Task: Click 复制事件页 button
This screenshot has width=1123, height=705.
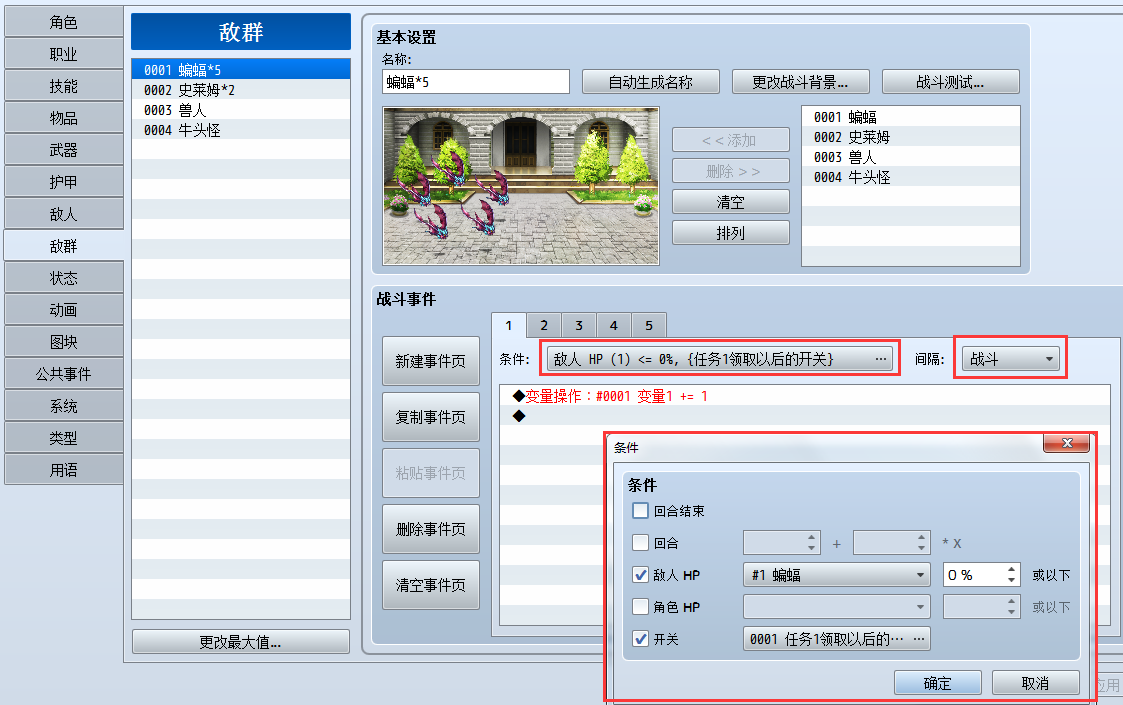Action: pos(430,417)
